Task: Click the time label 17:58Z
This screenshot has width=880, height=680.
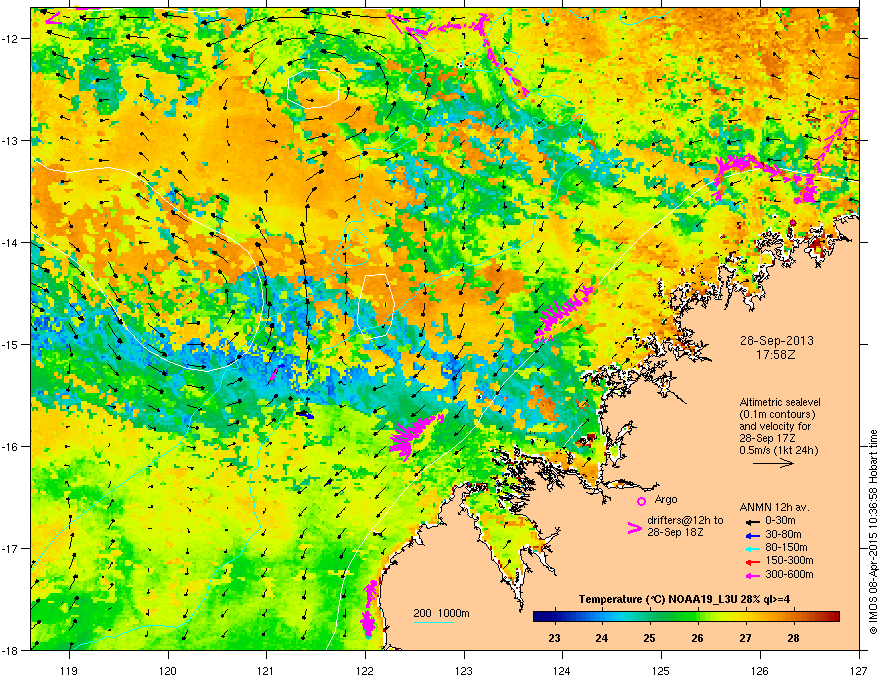Action: coord(776,355)
